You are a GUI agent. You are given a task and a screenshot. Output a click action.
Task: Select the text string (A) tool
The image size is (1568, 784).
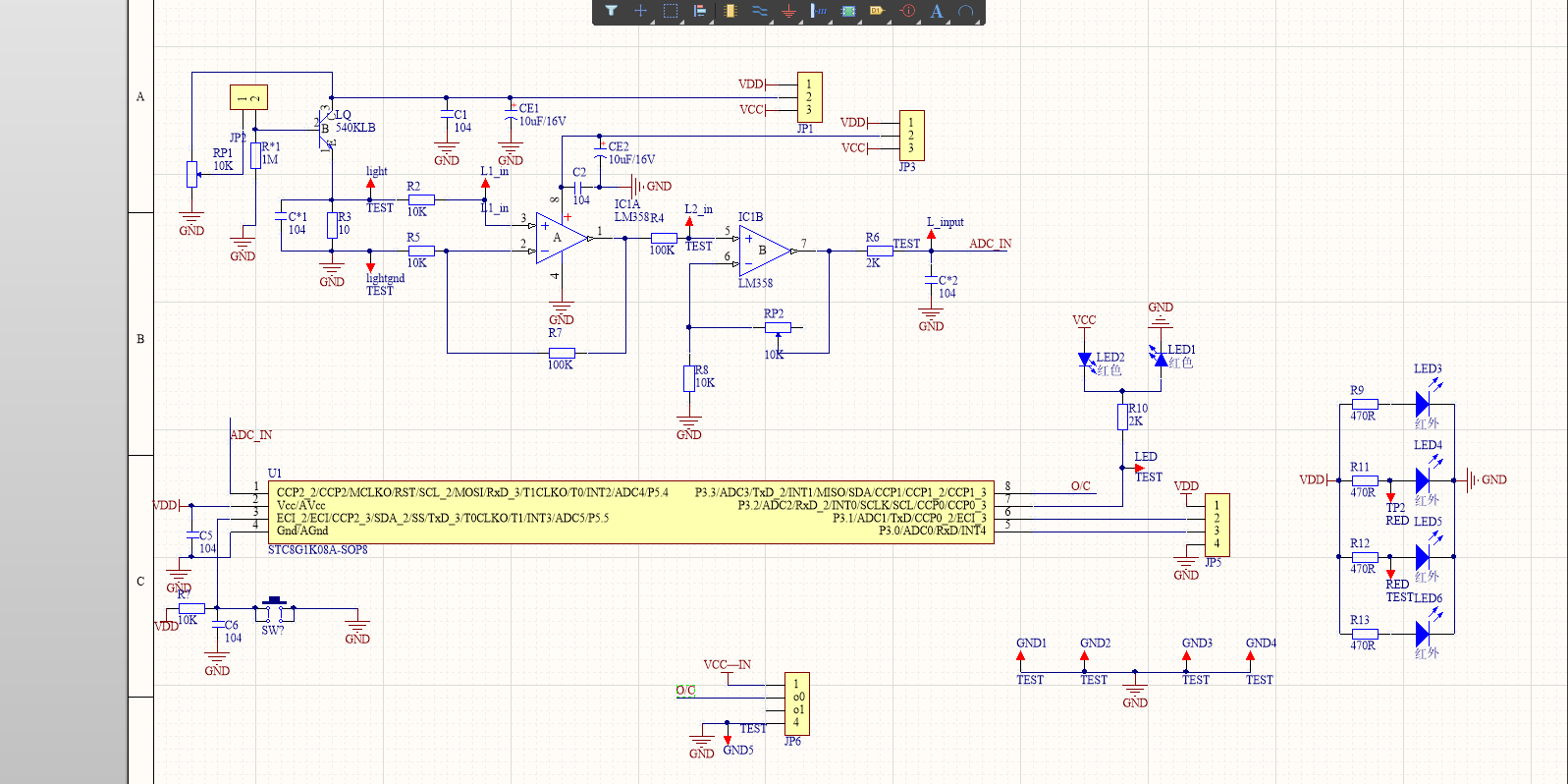click(x=937, y=11)
